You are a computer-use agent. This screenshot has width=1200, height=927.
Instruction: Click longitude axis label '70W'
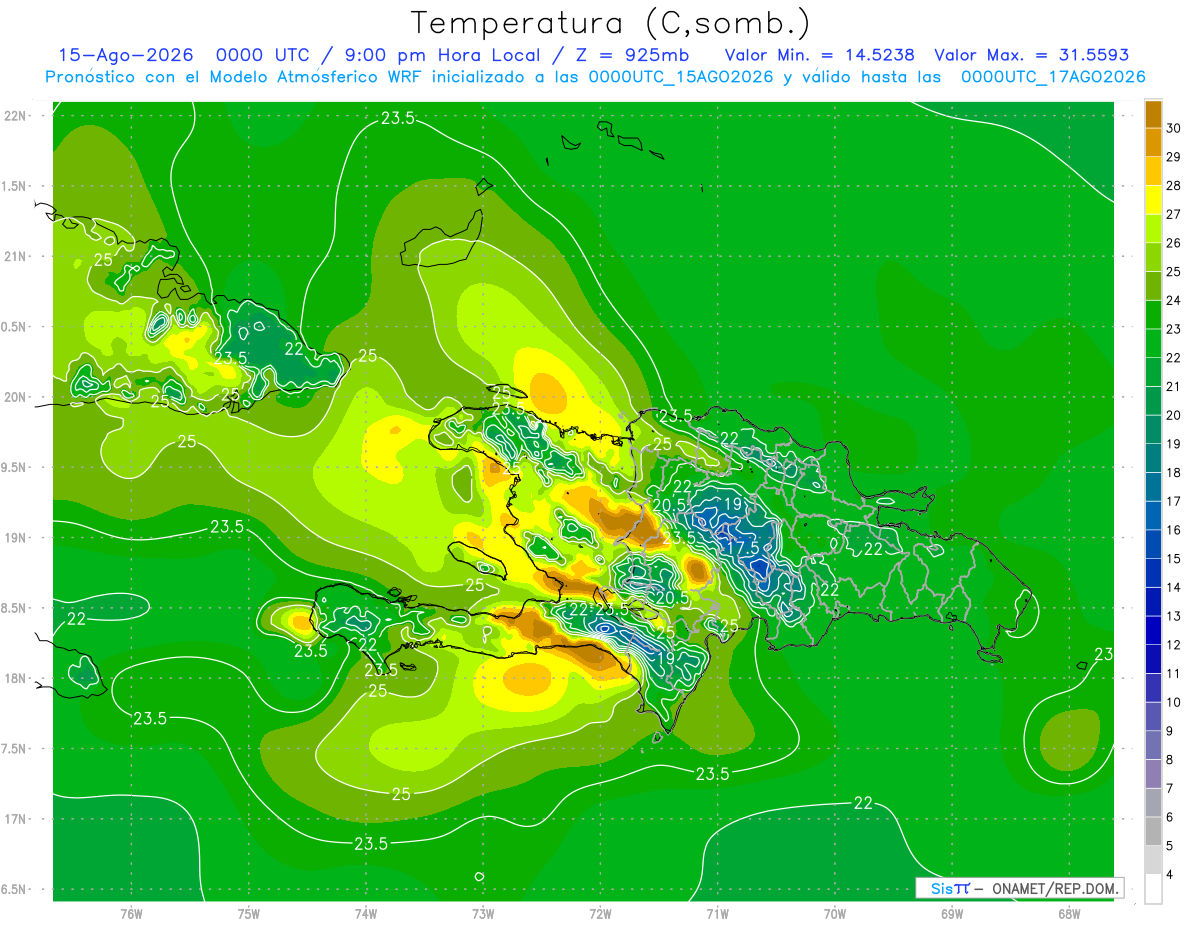pos(835,913)
